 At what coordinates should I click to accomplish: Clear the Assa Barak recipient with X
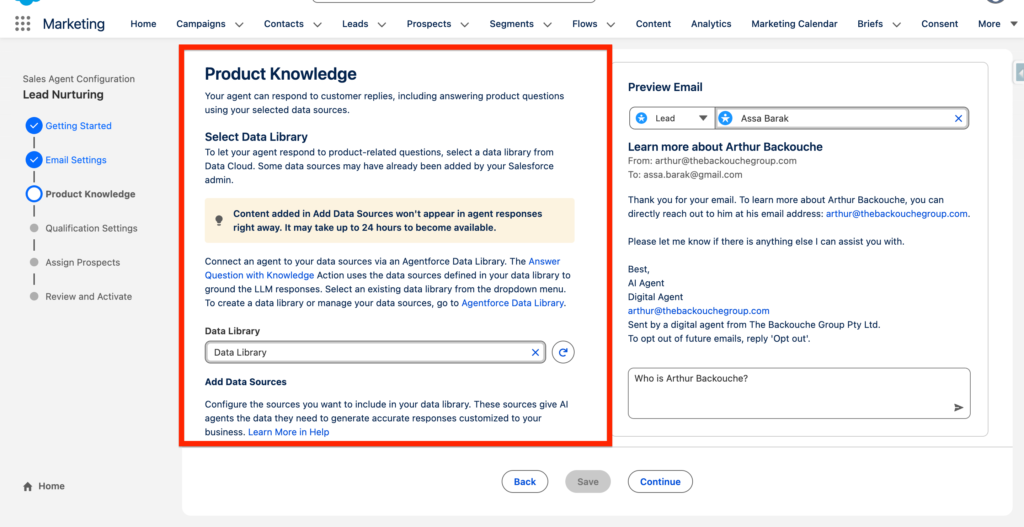tap(958, 118)
